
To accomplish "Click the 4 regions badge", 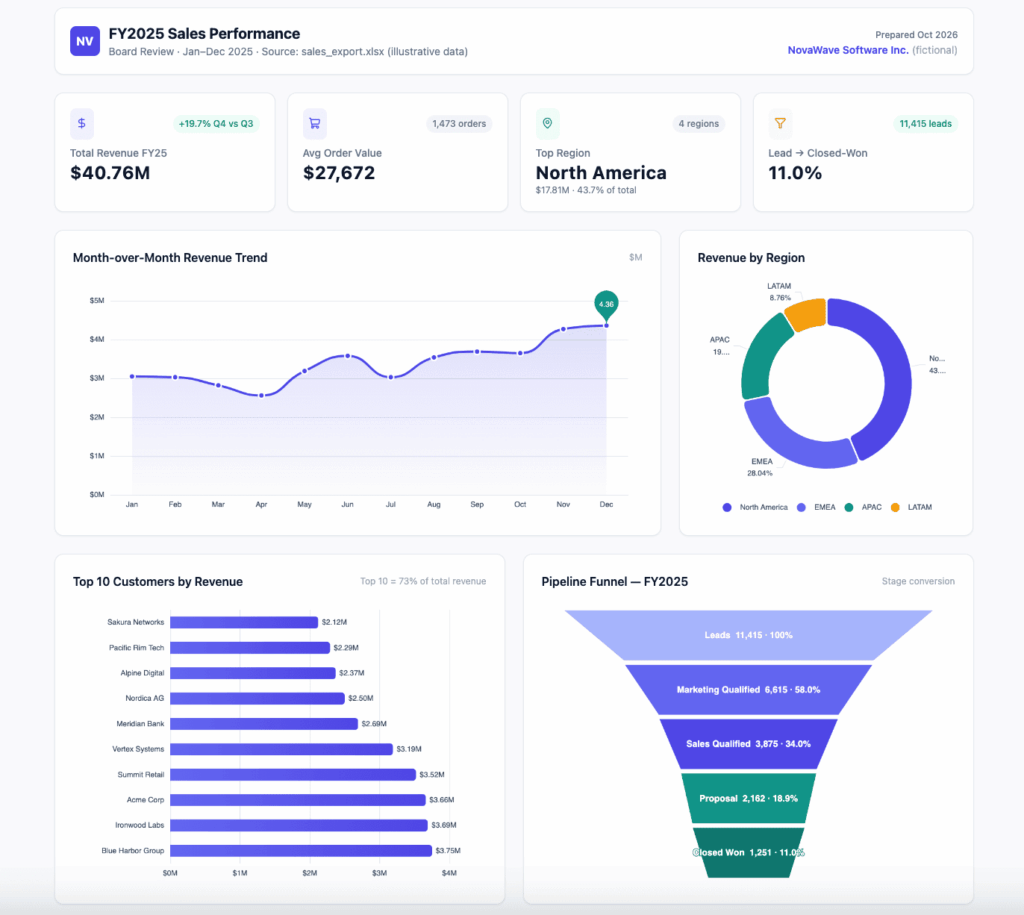I will (x=698, y=123).
